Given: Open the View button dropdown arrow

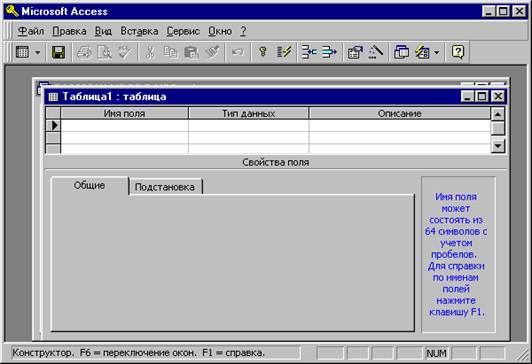Looking at the screenshot, I should tap(38, 53).
